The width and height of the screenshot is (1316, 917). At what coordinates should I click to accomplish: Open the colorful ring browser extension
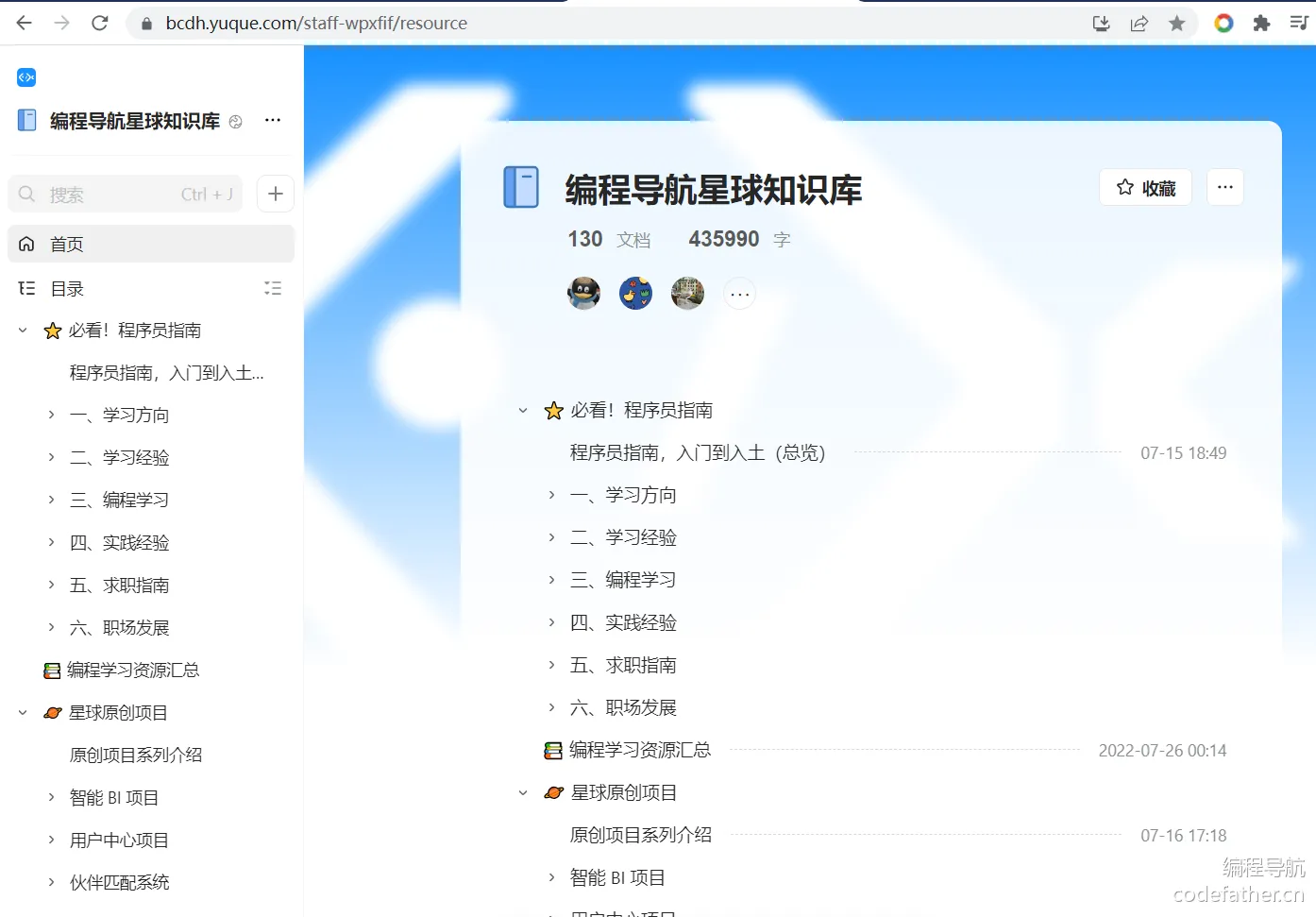tap(1223, 24)
